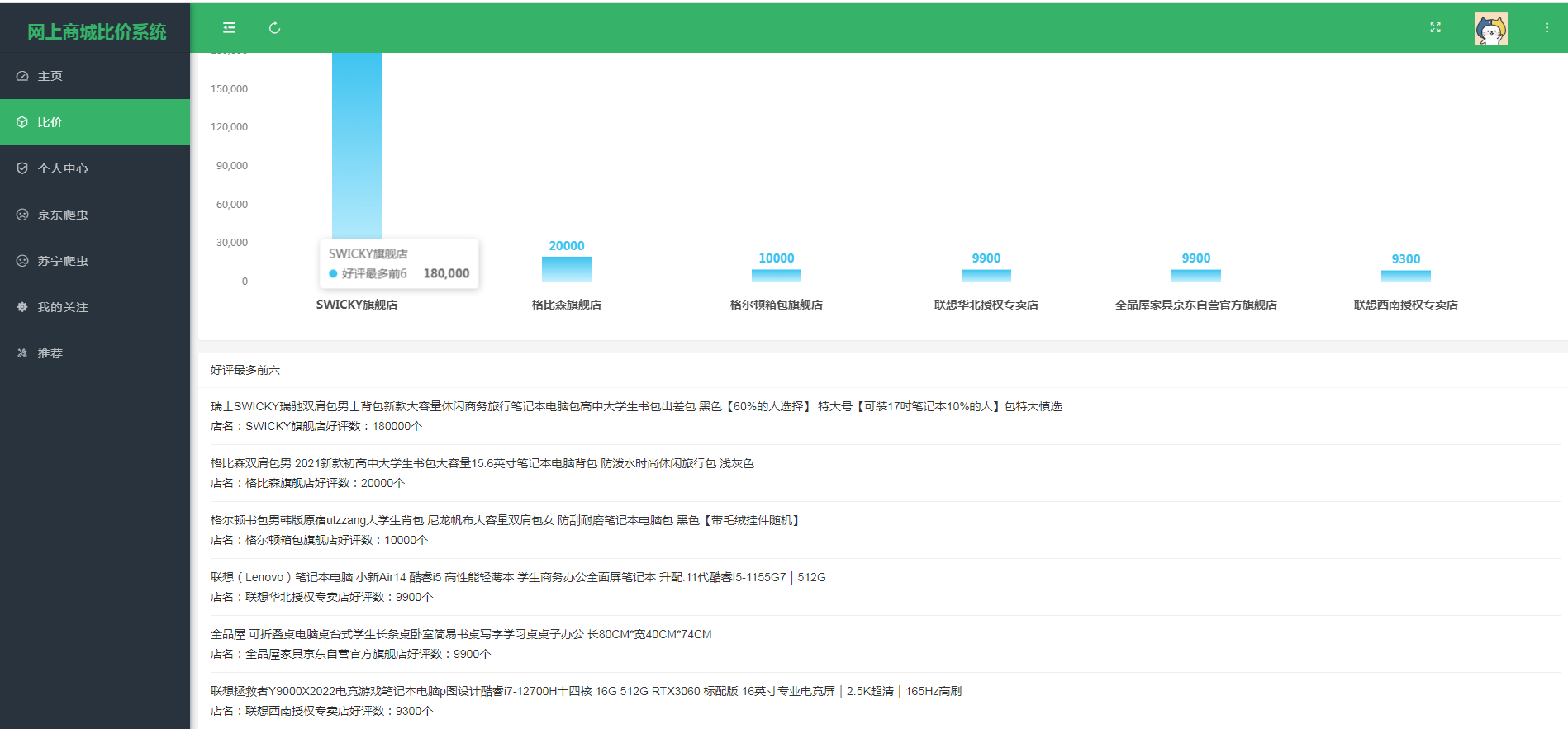Open the user avatar menu
Image resolution: width=1568 pixels, height=729 pixels.
point(1490,29)
